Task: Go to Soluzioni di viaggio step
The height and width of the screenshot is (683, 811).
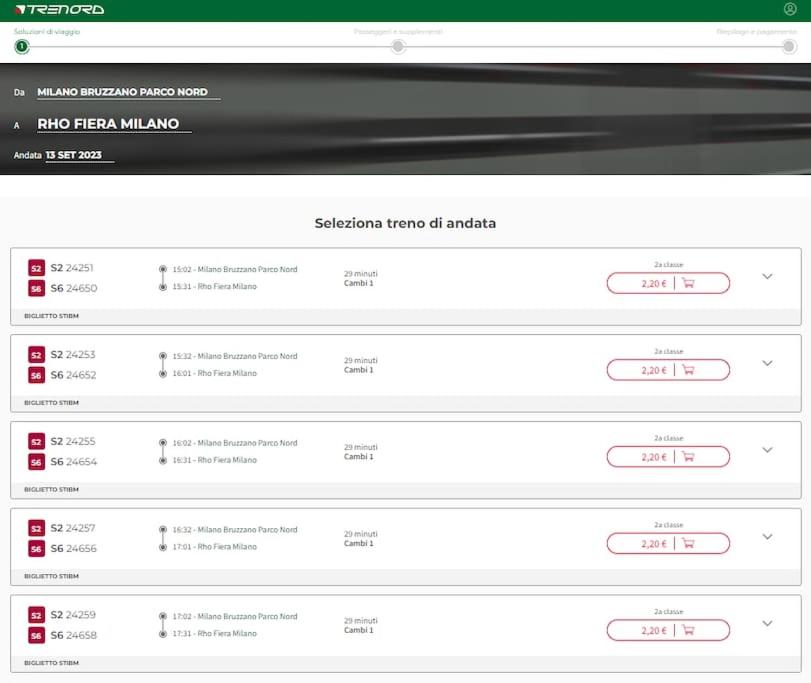Action: pos(21,46)
